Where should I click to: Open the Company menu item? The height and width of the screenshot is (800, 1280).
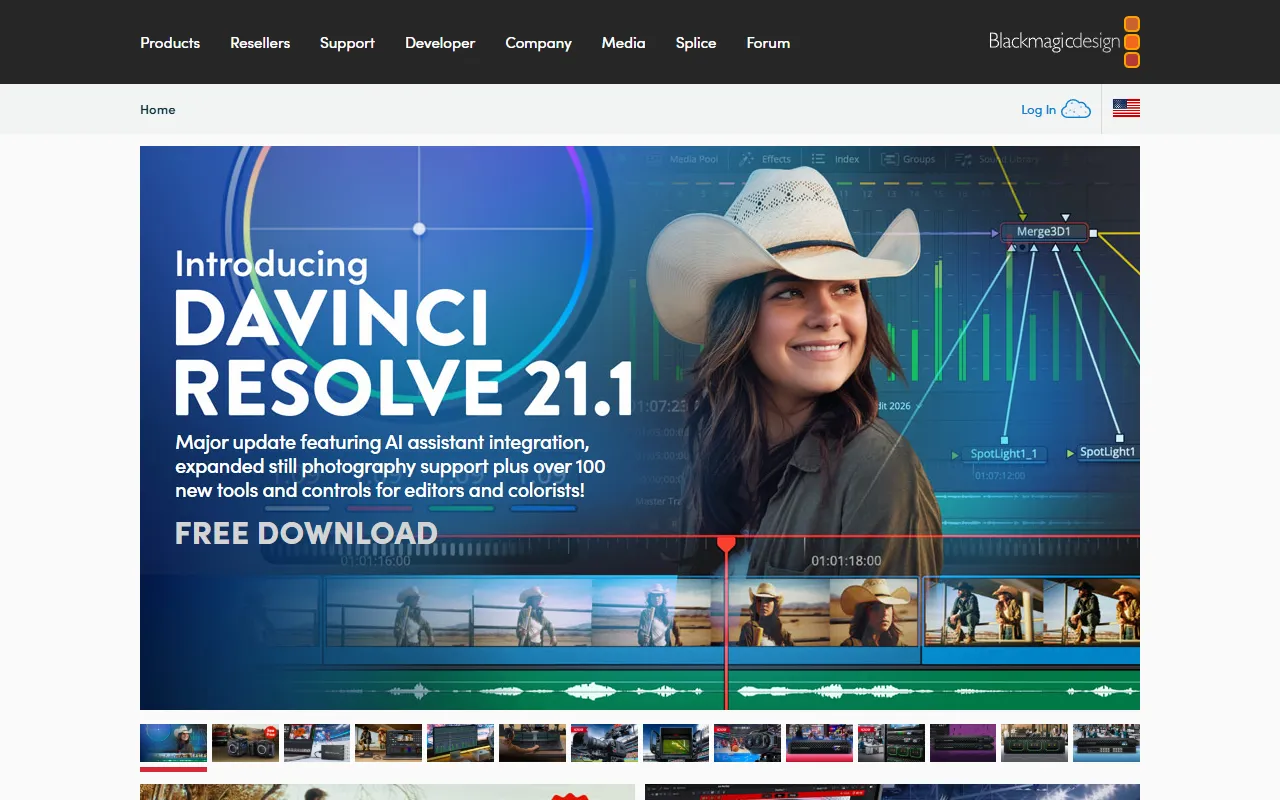coord(538,43)
